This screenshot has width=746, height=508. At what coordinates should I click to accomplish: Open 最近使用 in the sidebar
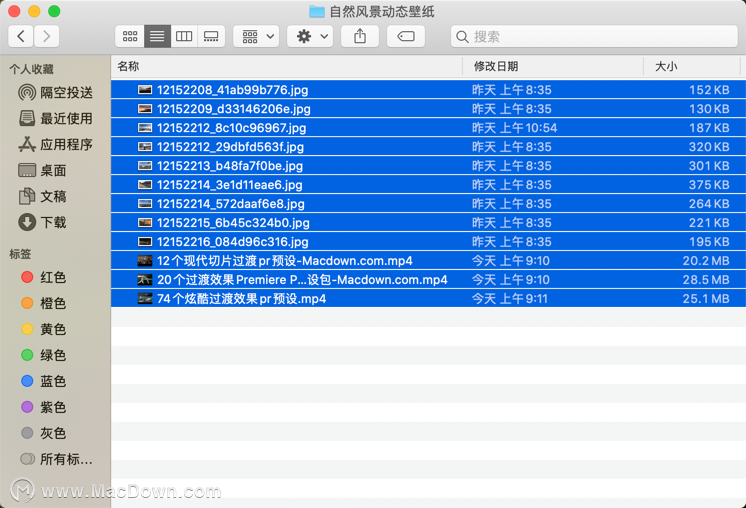click(x=55, y=118)
